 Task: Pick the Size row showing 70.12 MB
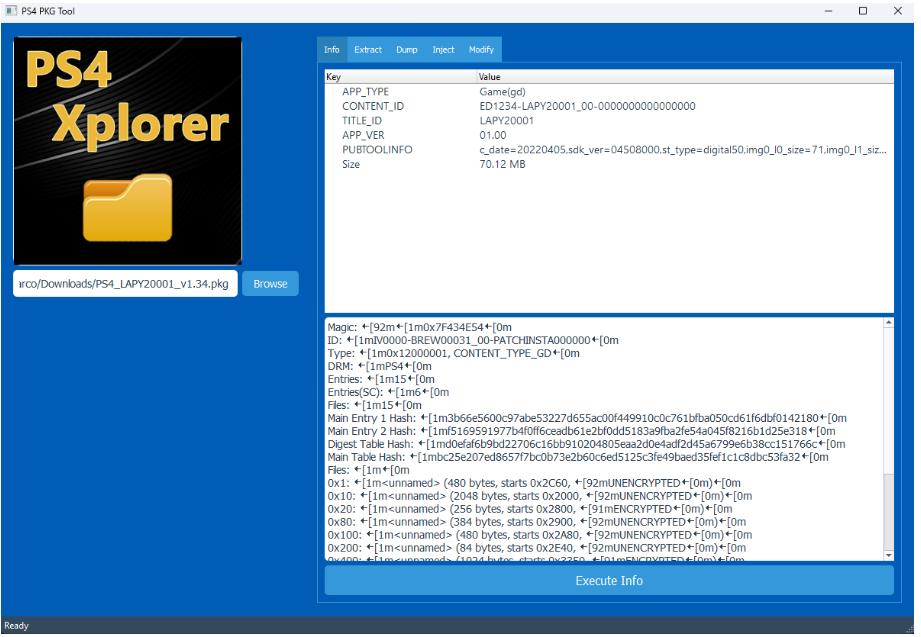(351, 165)
